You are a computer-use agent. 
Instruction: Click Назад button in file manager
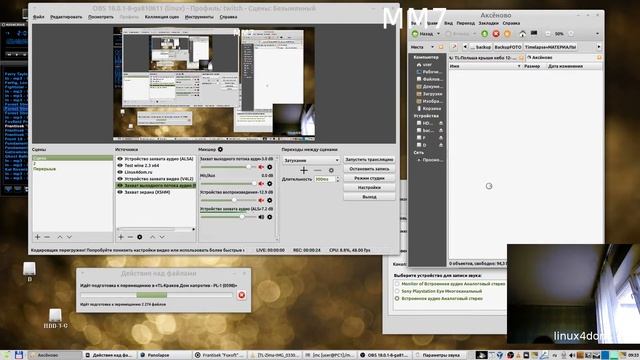[423, 34]
